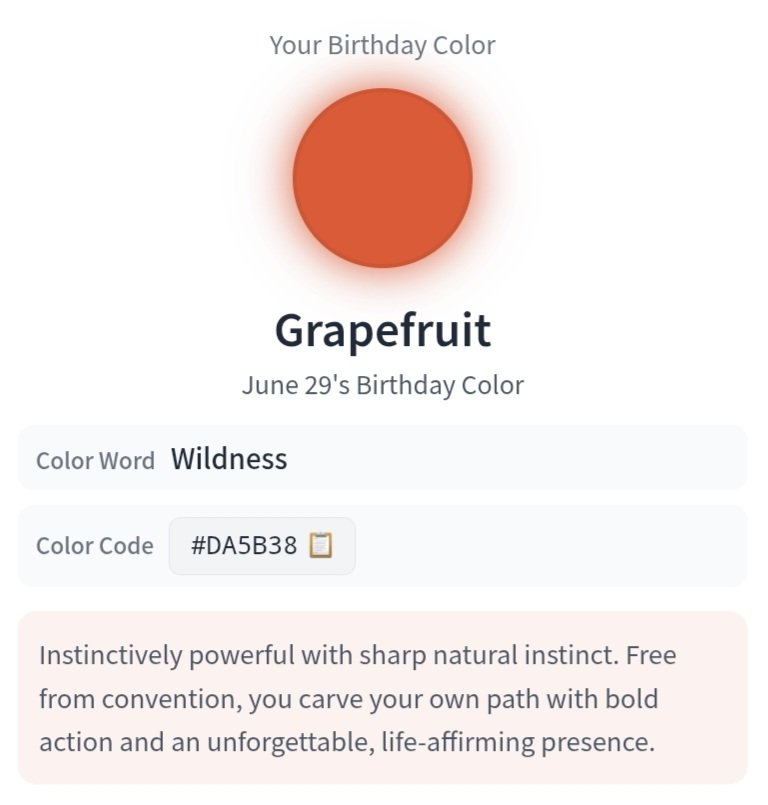This screenshot has width=768, height=805.
Task: Click the clipboard copy icon
Action: pos(321,545)
